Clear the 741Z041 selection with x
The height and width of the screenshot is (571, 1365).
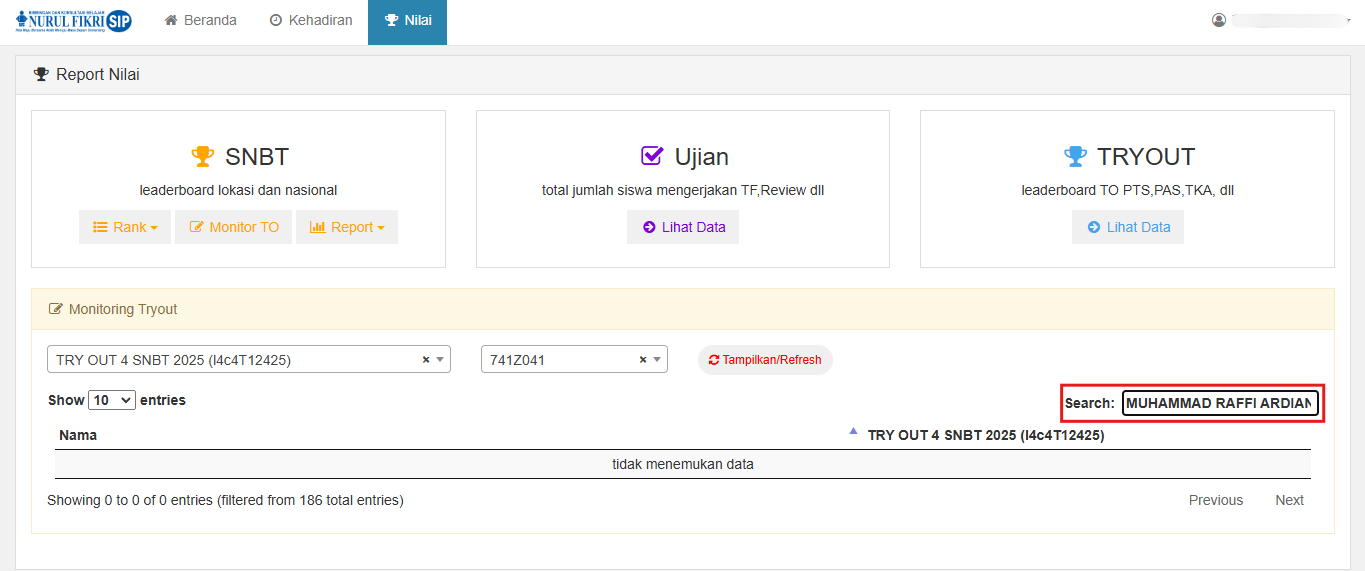[643, 360]
